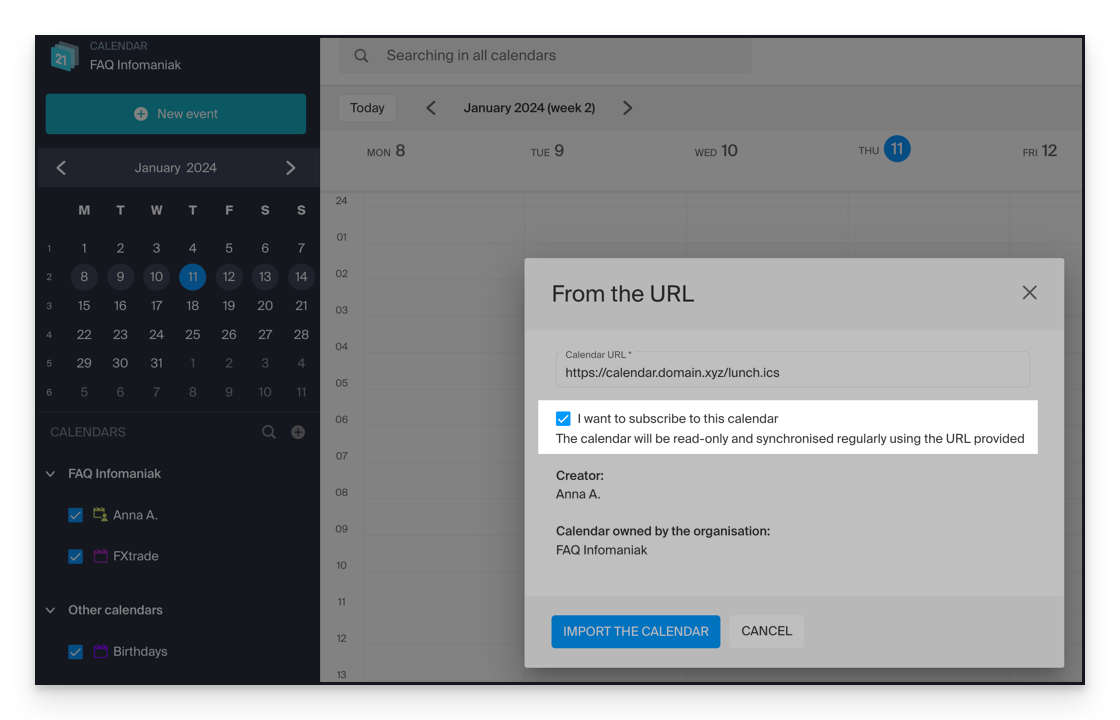Click the purple Birthdays calendar icon
This screenshot has width=1120, height=720.
(100, 651)
